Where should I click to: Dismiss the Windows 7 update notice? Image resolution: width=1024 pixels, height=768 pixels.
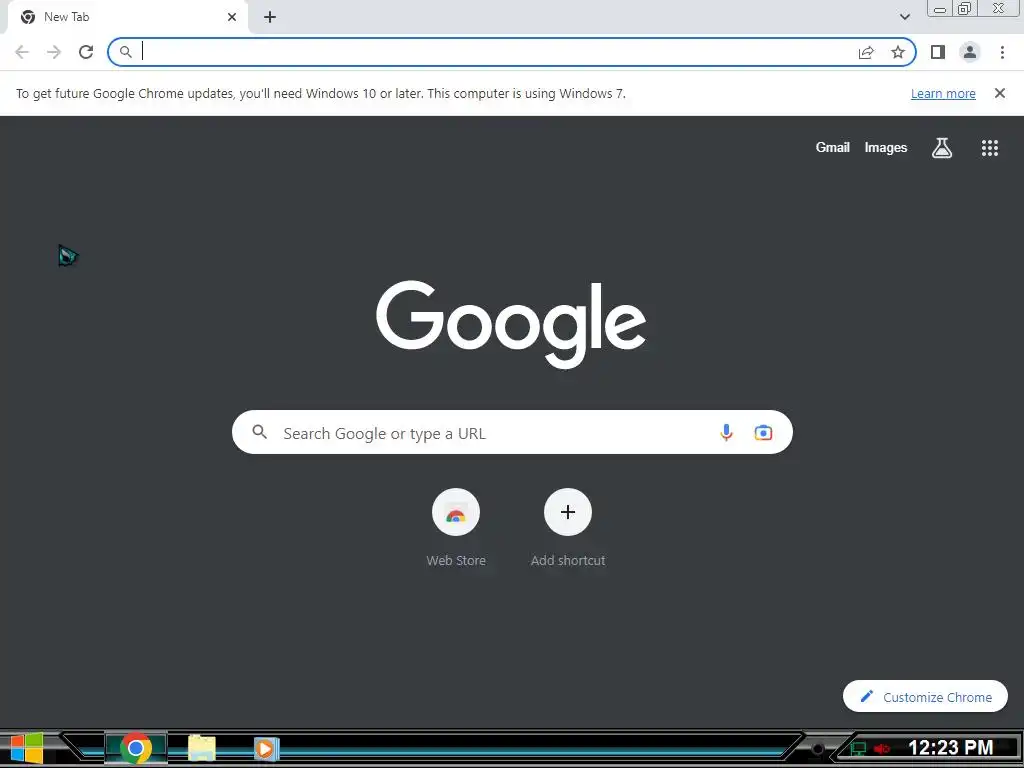[1000, 93]
